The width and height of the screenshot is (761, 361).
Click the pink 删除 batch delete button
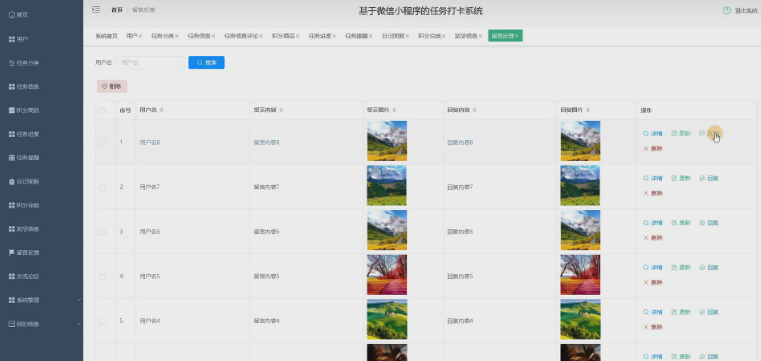coord(112,86)
